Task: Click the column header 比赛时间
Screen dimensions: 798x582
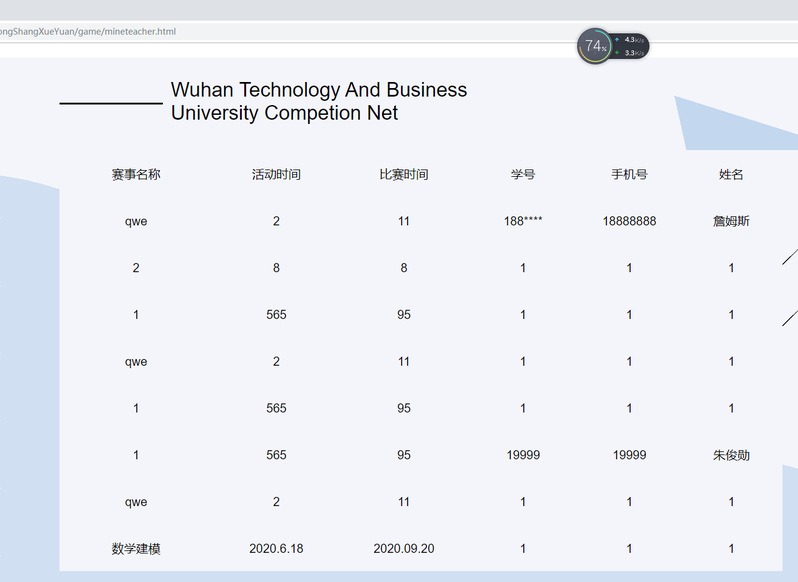Action: point(404,174)
